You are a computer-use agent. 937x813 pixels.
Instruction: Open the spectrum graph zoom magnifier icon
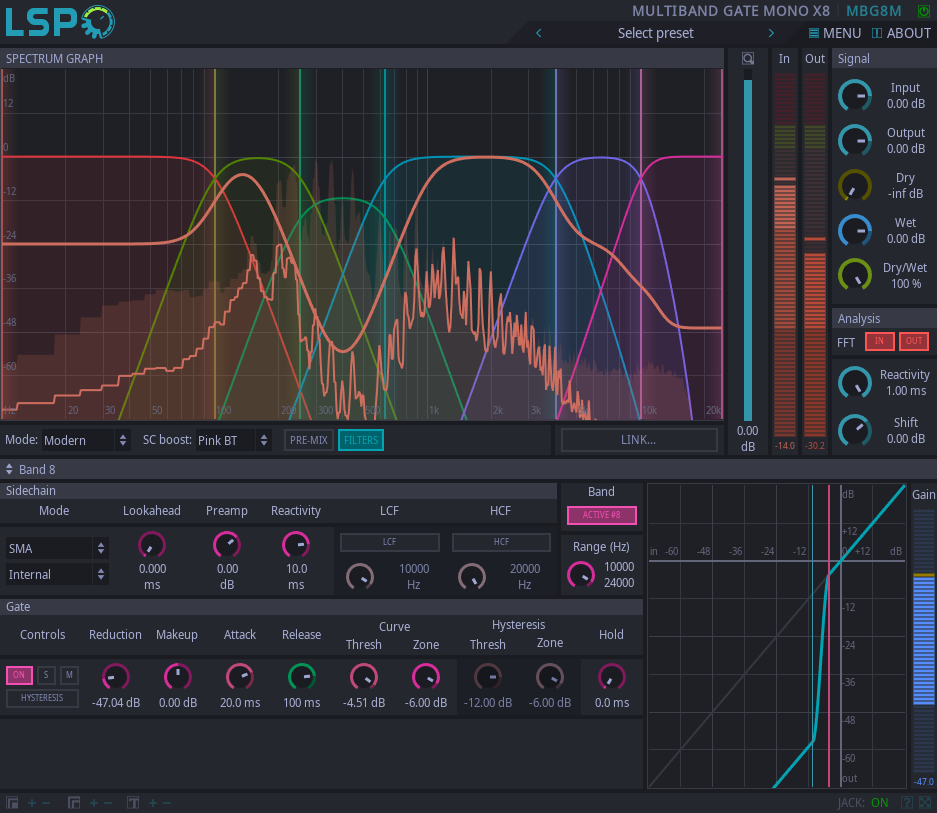coord(747,58)
